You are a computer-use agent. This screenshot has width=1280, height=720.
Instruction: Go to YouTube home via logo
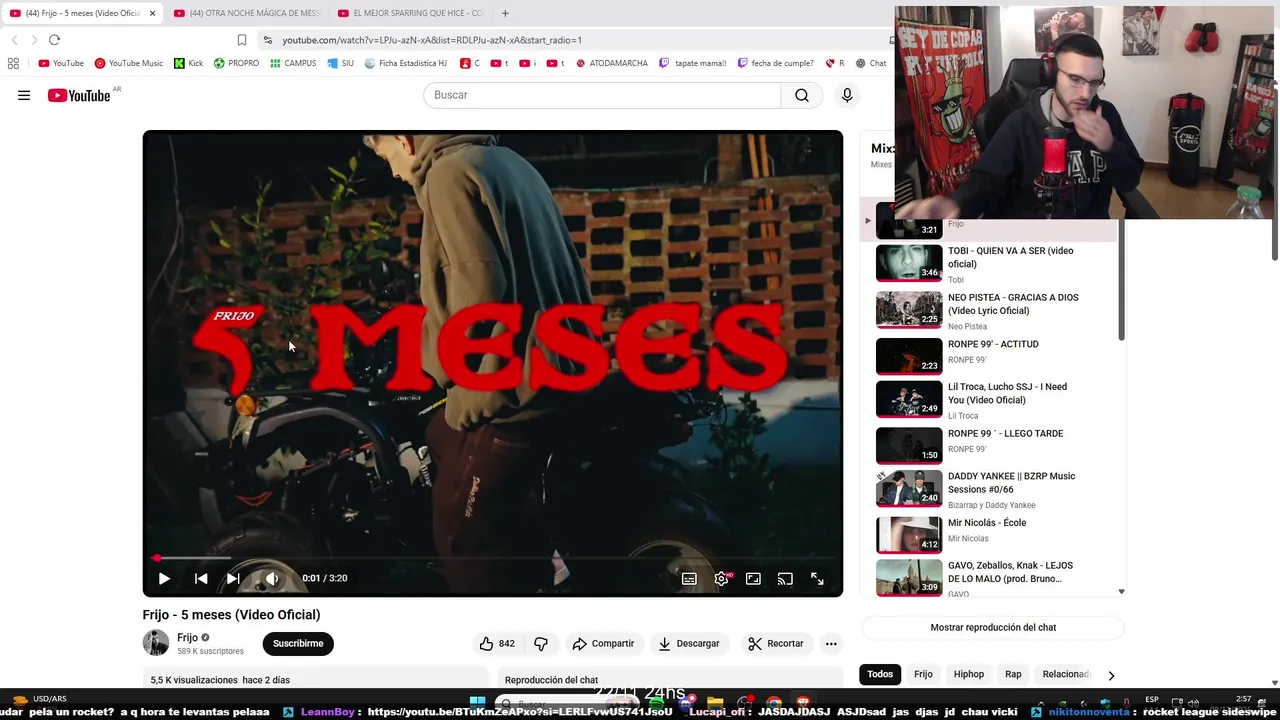point(79,95)
